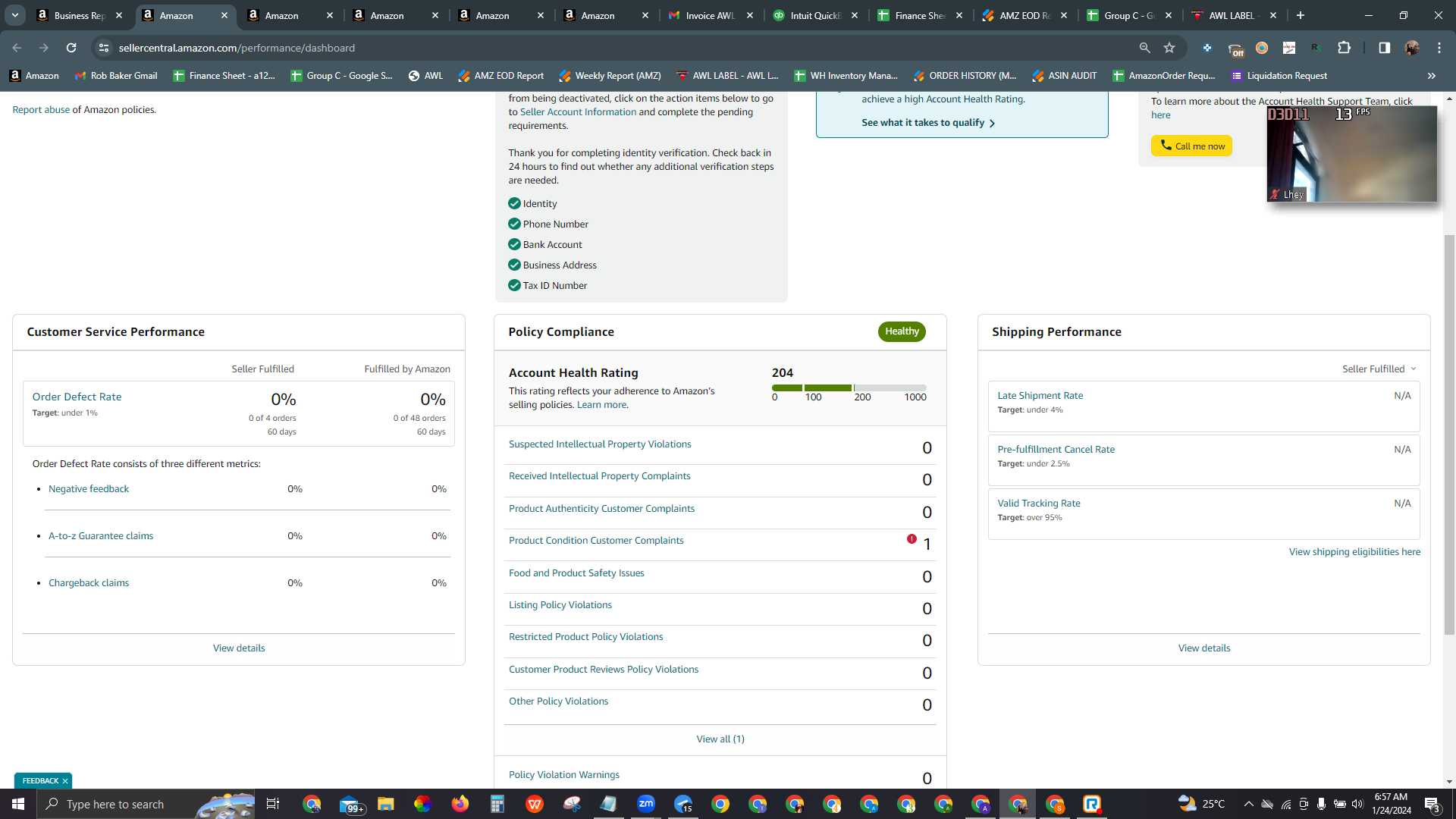Viewport: 1456px width, 819px height.
Task: View site information icon in address bar
Action: [x=104, y=48]
